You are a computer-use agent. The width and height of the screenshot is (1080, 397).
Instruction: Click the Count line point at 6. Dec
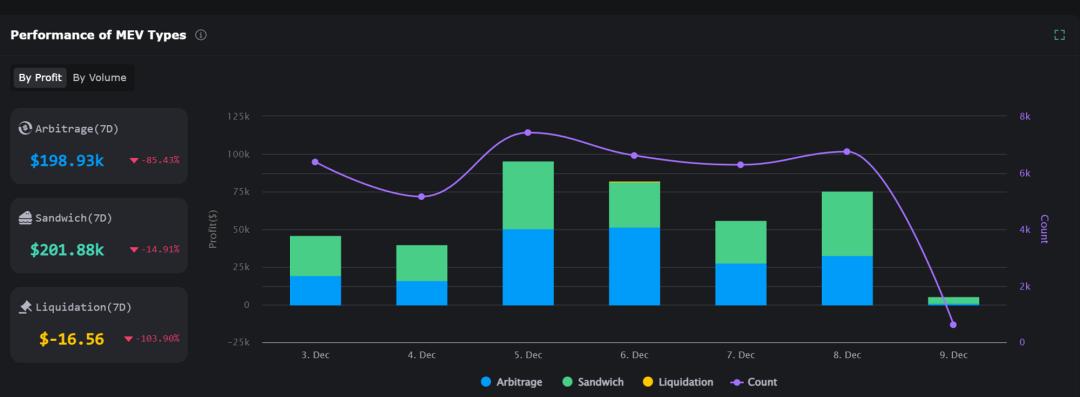pos(634,156)
